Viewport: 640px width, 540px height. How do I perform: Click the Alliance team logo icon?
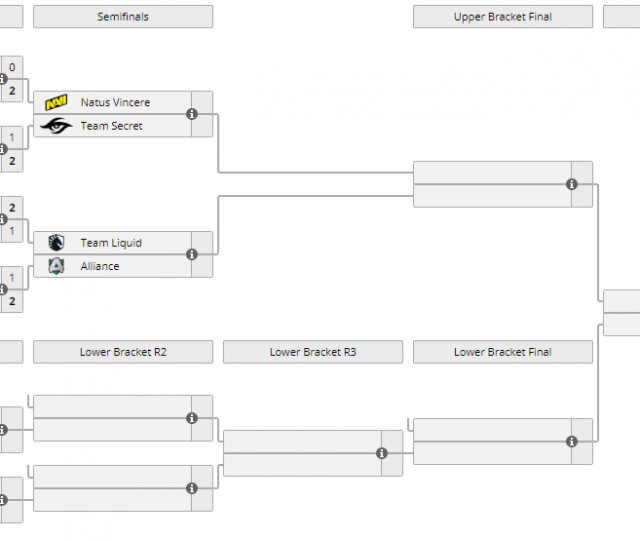(x=56, y=266)
